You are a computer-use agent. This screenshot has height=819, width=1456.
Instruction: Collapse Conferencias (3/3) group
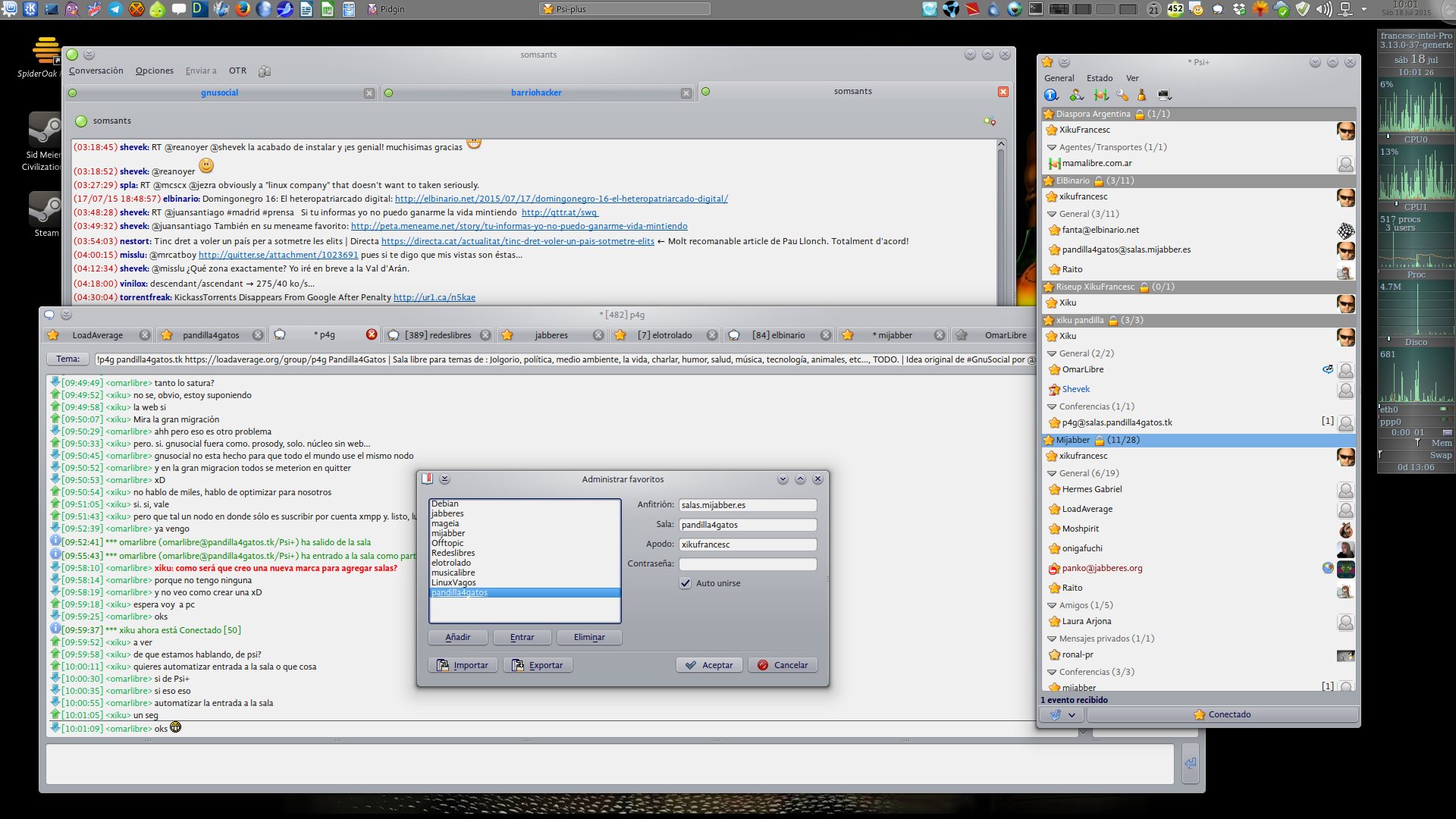pos(1052,672)
